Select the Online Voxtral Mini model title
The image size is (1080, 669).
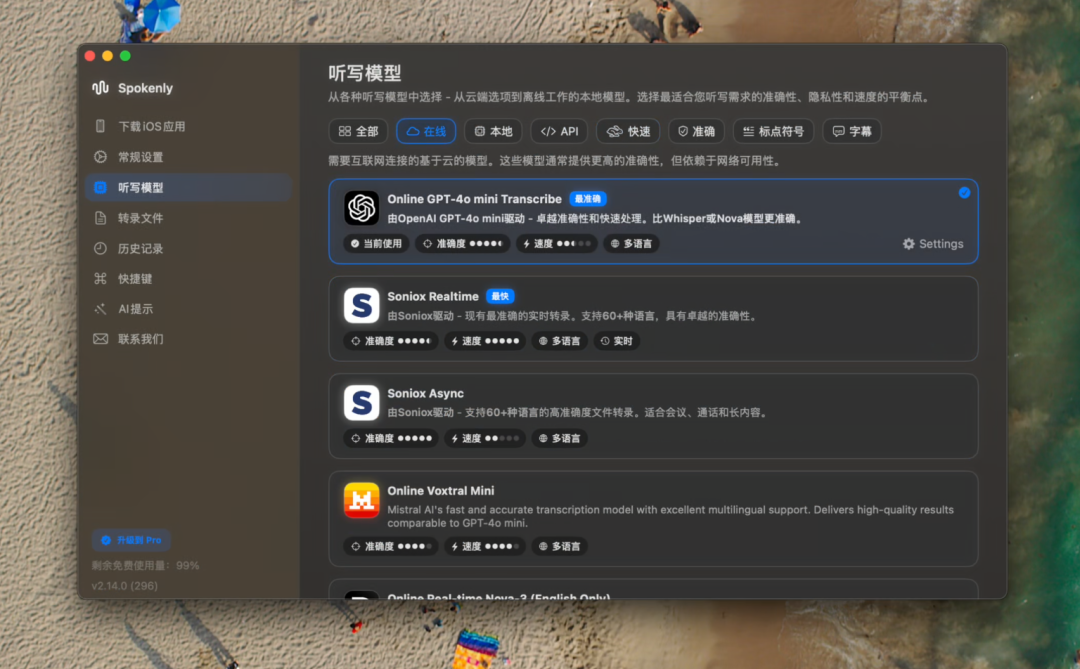click(x=440, y=491)
